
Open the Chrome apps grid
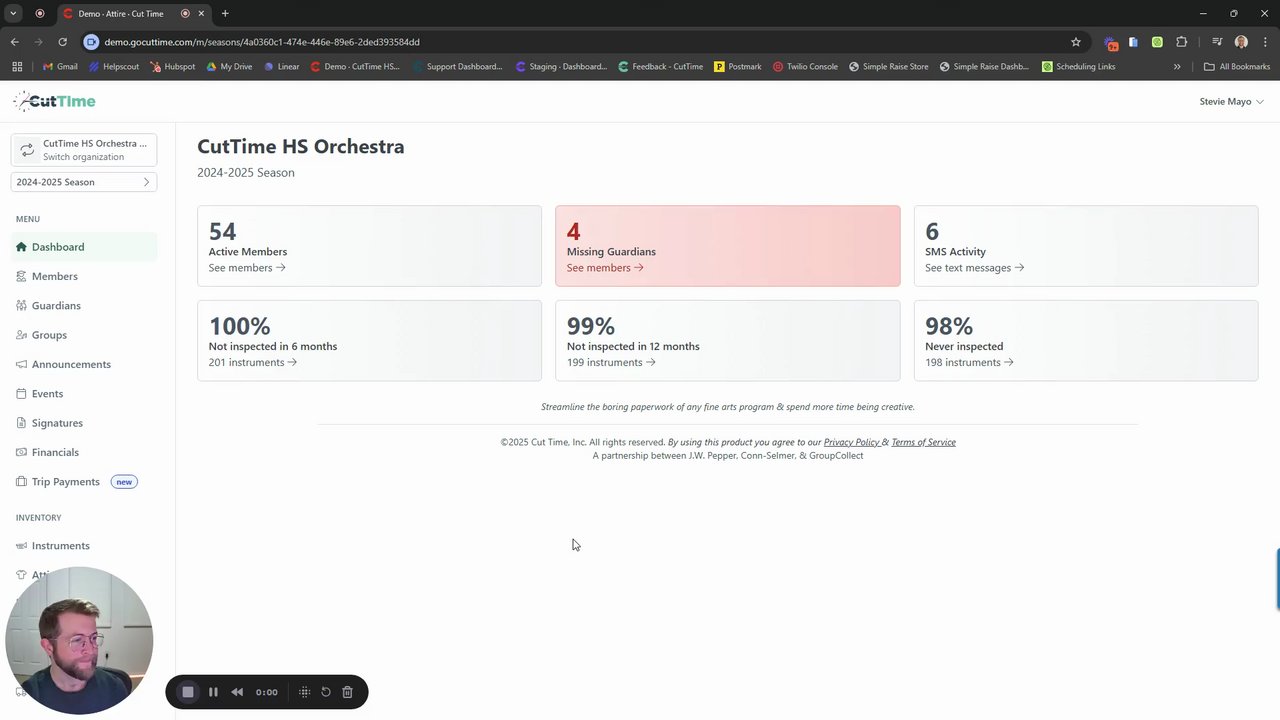coord(17,67)
